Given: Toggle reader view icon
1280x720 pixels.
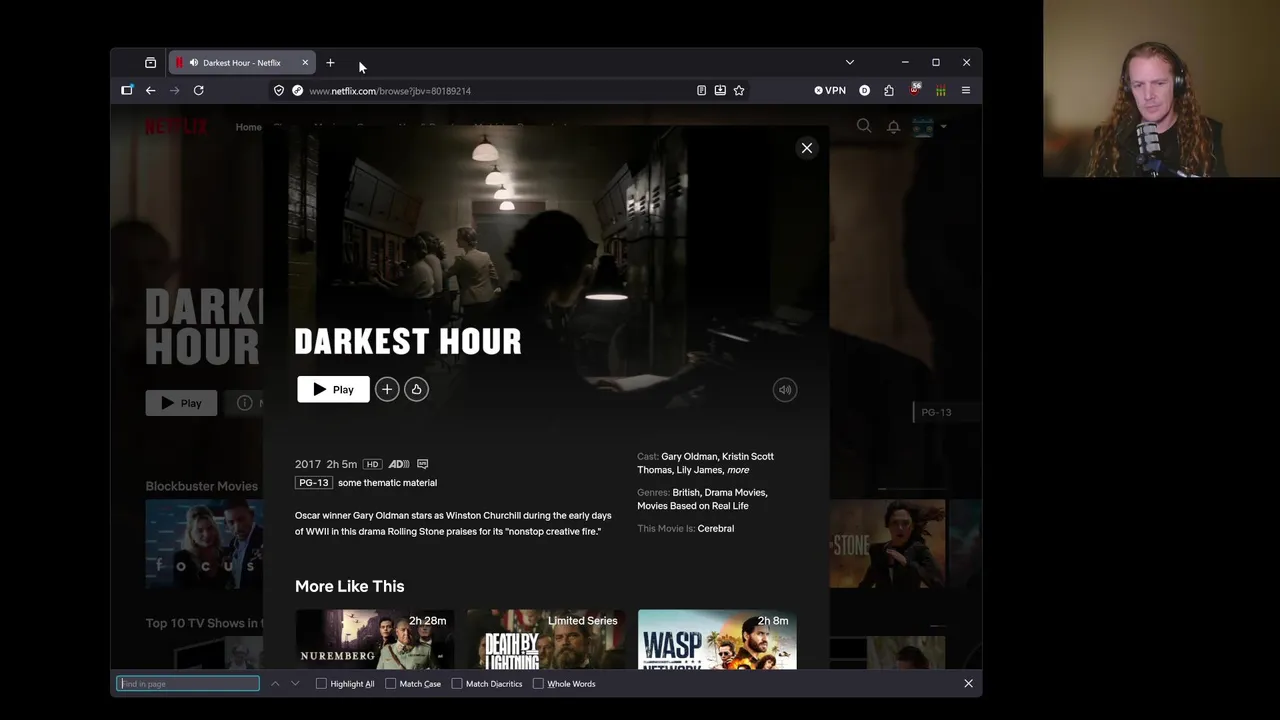Looking at the screenshot, I should point(701,90).
